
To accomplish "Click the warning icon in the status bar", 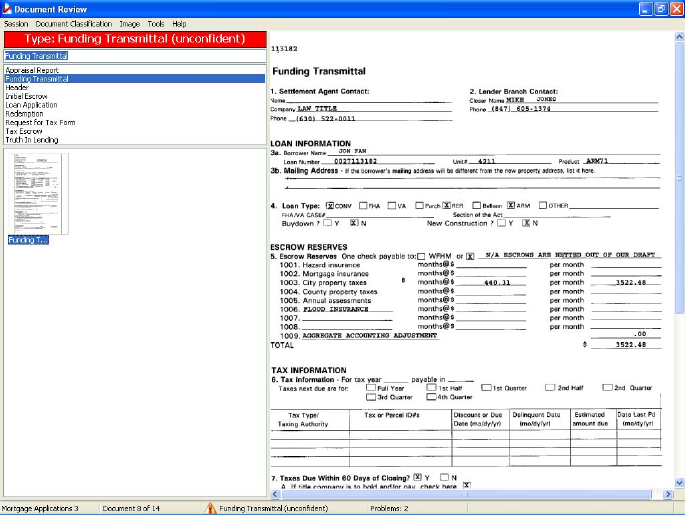I will (210, 508).
